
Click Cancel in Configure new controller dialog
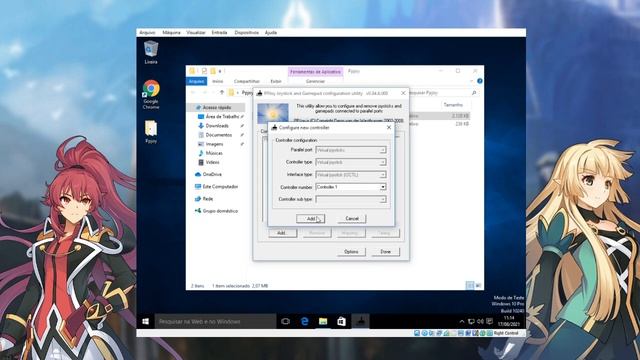point(352,219)
